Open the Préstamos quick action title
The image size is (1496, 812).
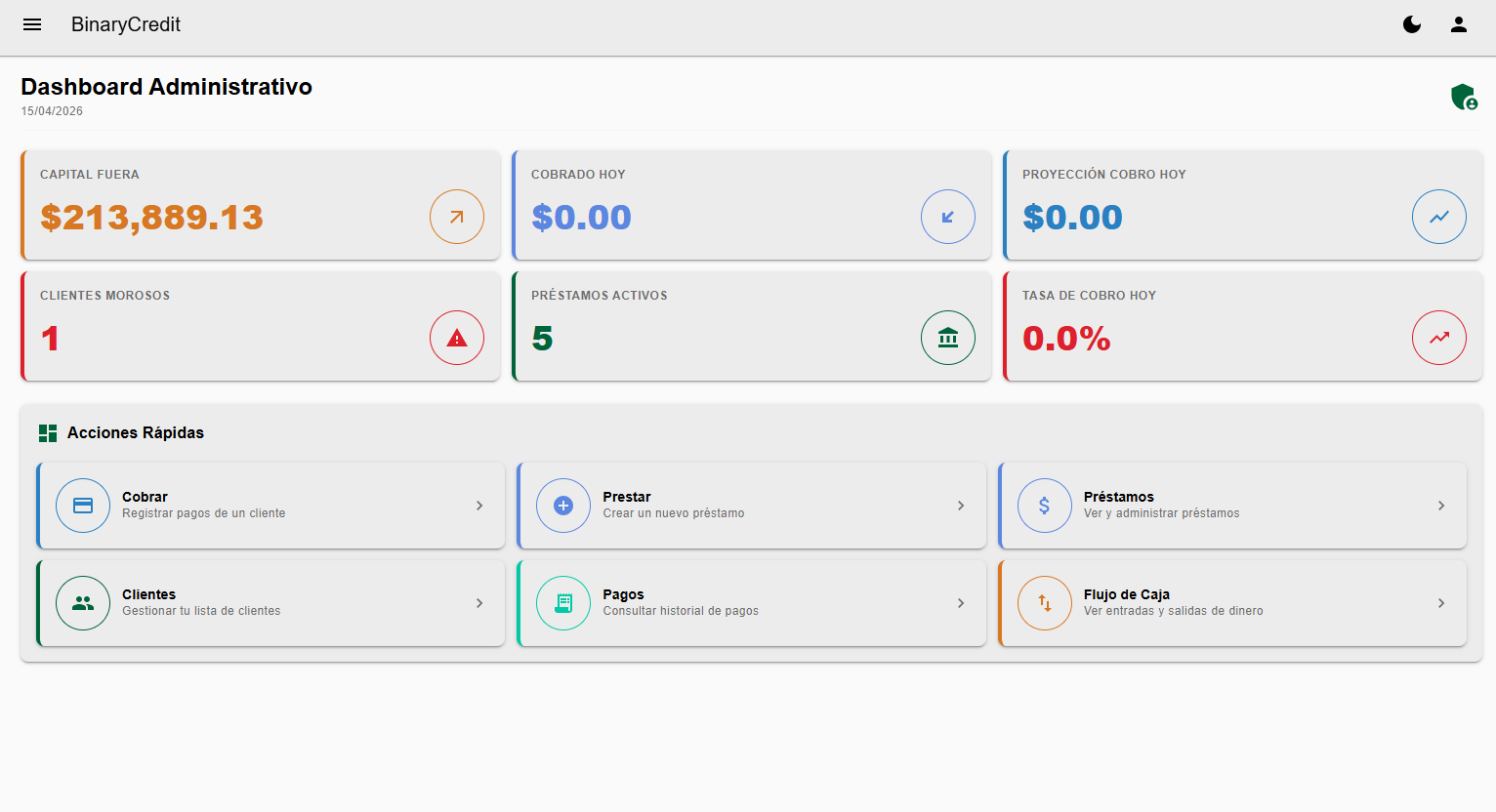[x=1119, y=497]
